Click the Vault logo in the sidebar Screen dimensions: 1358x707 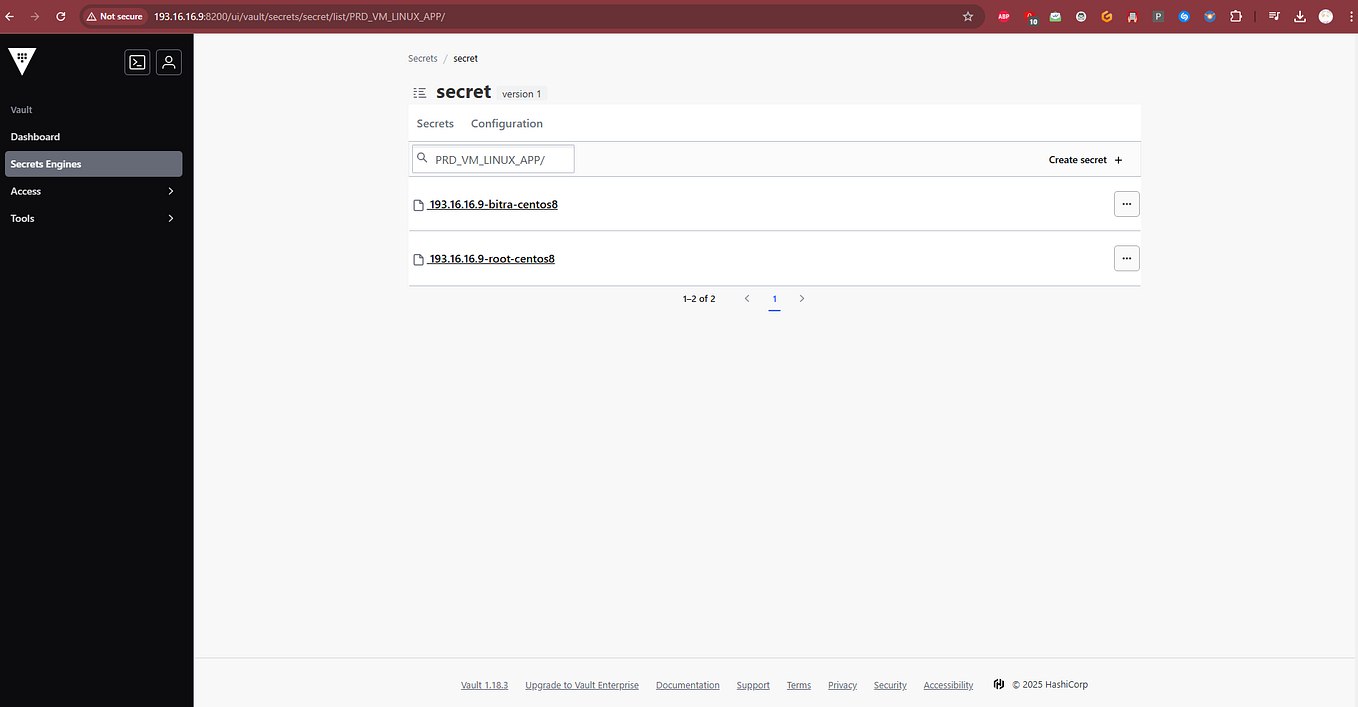22,61
